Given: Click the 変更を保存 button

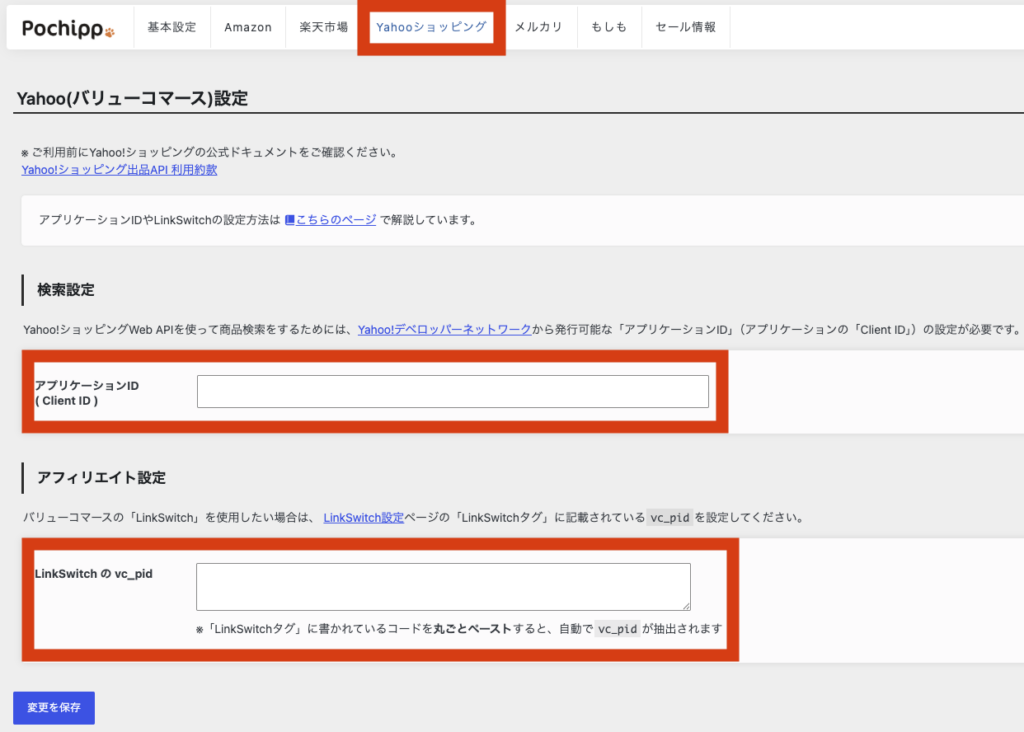Looking at the screenshot, I should click(54, 708).
